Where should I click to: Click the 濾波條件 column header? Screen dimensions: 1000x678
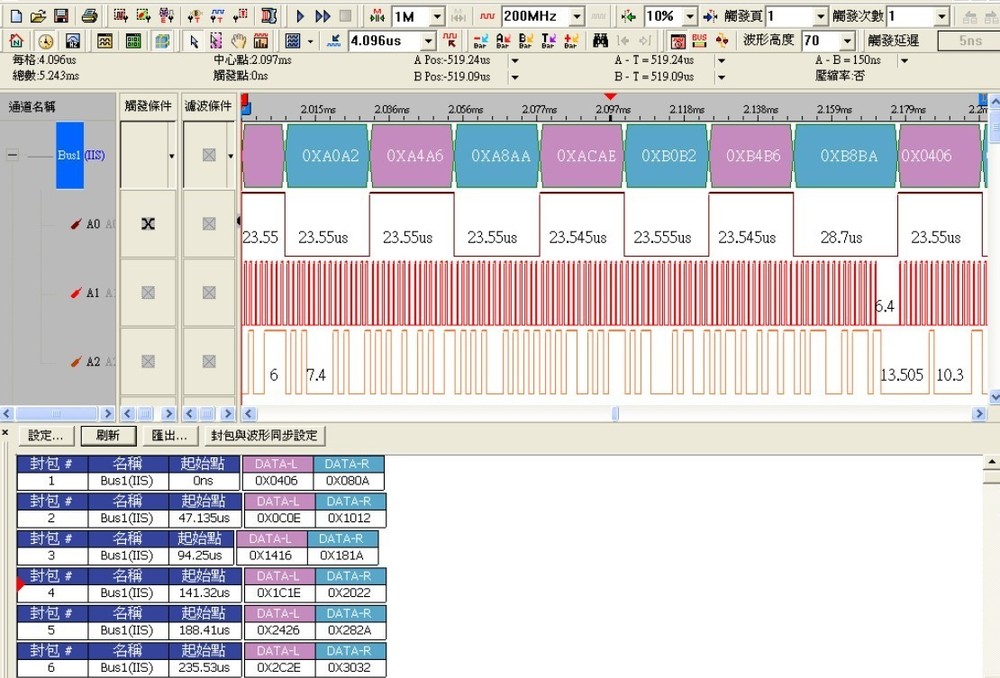[x=209, y=106]
